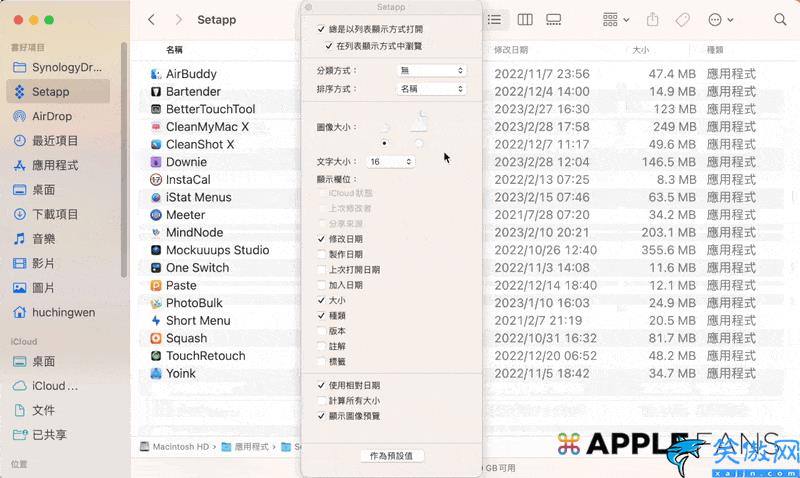This screenshot has width=800, height=478.
Task: Switch to list view icon
Action: tap(494, 20)
